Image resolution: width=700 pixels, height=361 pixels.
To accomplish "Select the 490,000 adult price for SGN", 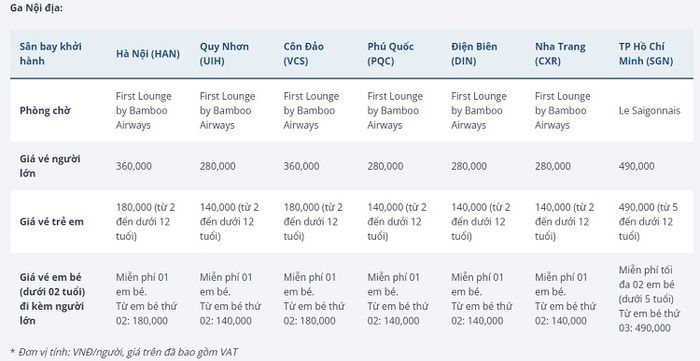I will pos(637,166).
